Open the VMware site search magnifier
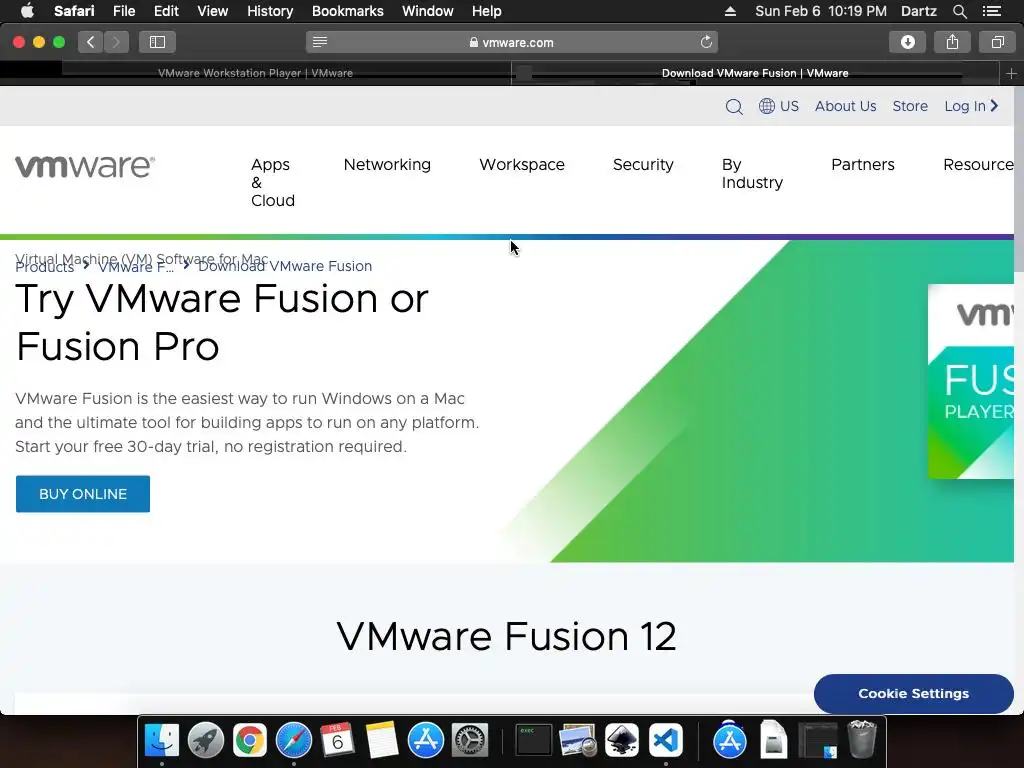 (x=734, y=106)
